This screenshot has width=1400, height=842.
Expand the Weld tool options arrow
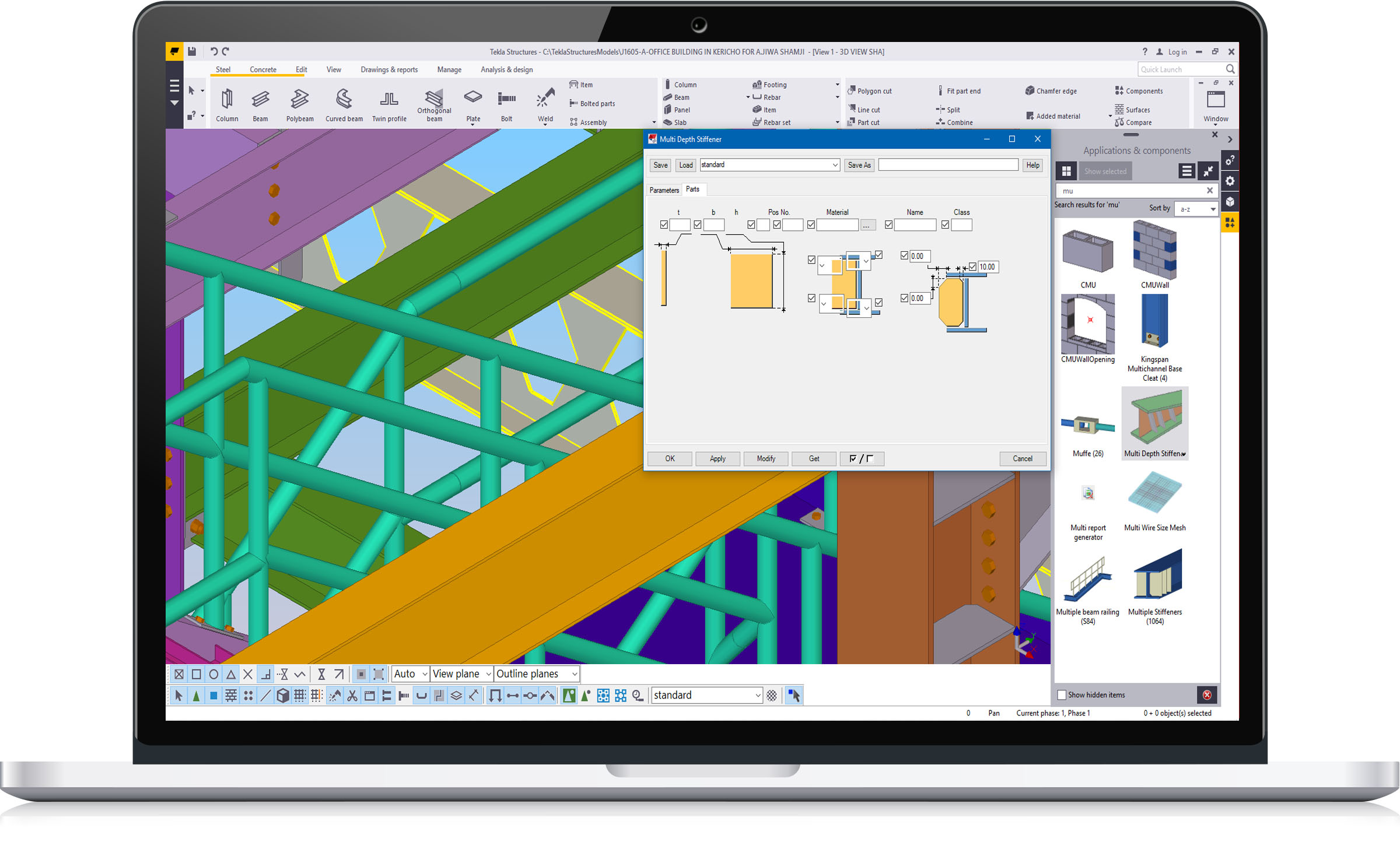545,124
